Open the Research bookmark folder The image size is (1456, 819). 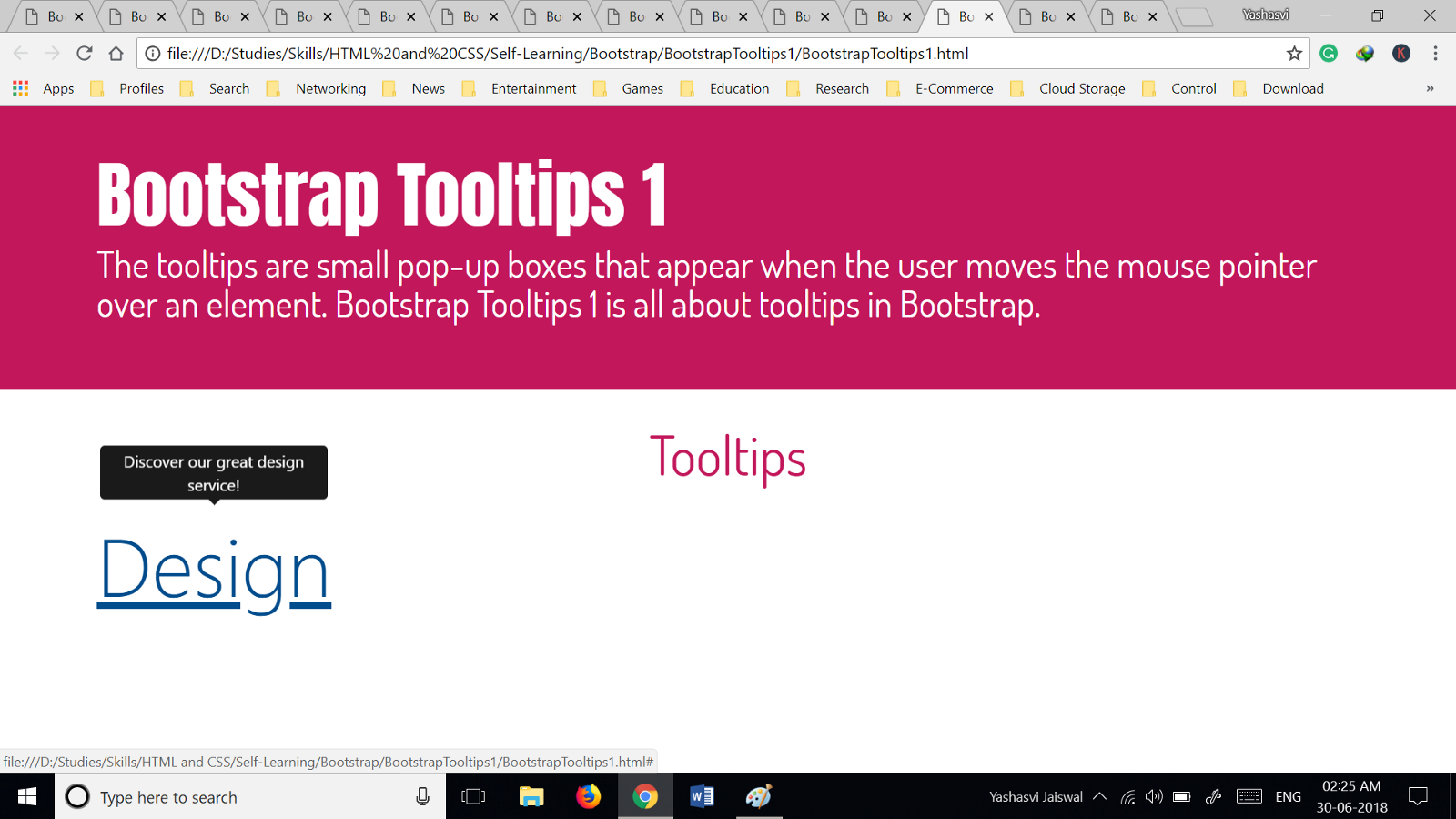tap(828, 88)
